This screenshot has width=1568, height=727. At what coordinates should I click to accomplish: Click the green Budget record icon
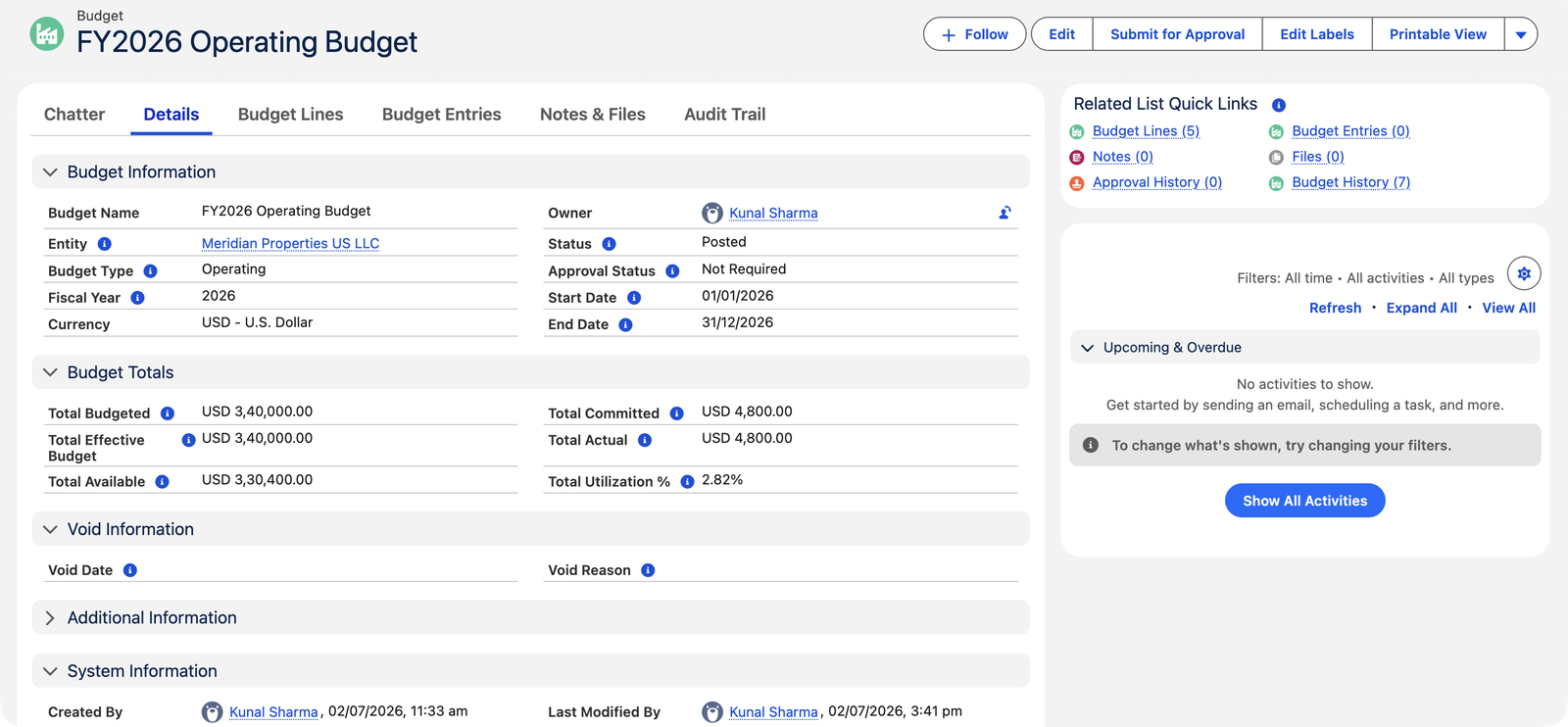point(46,33)
